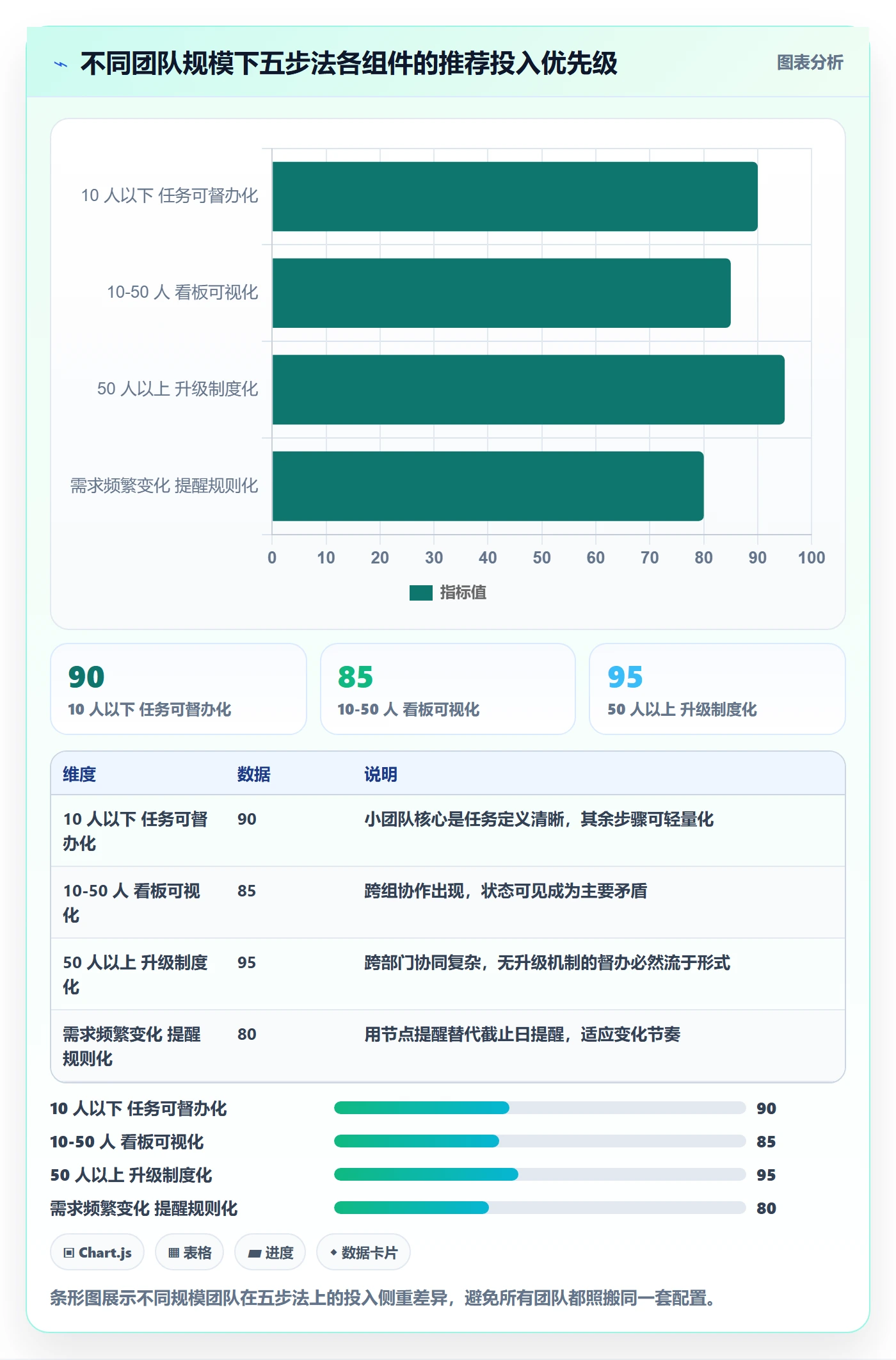Click the 需求频繁变化 提醒规则化 y-axis label
This screenshot has width=896, height=1360.
click(164, 485)
